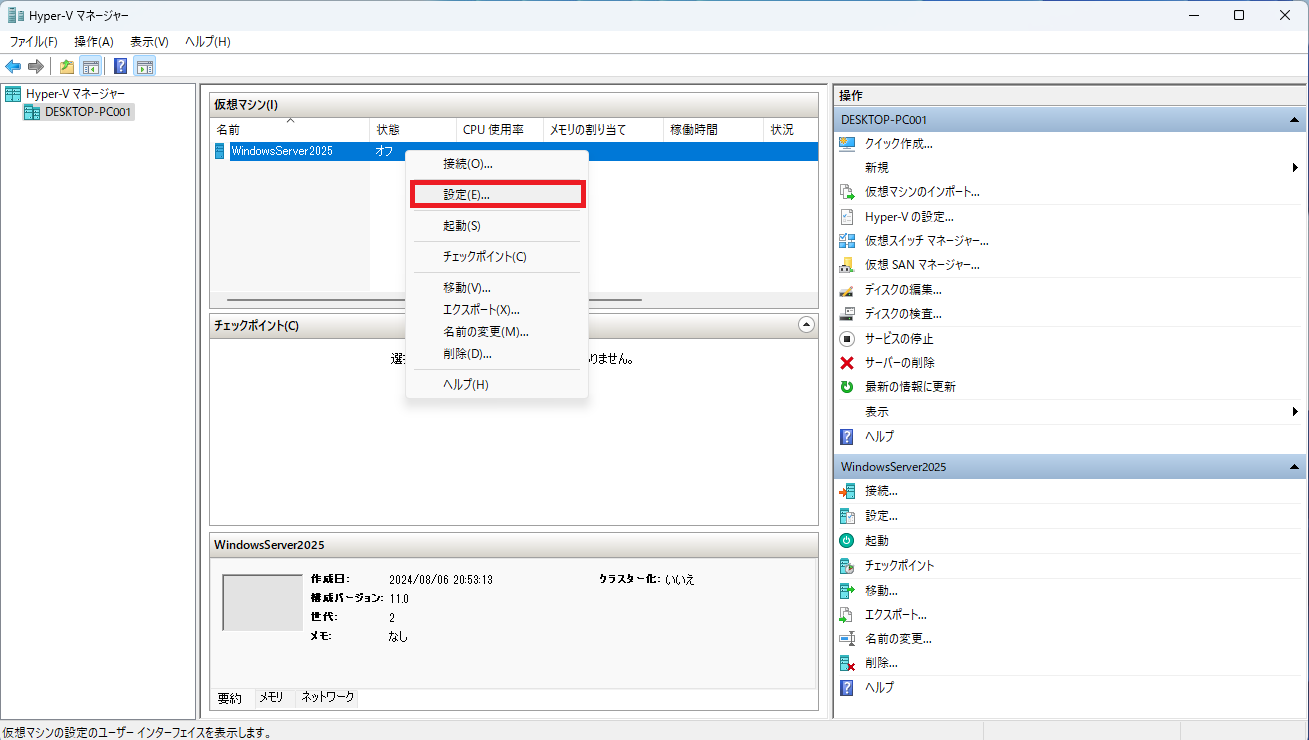Click the 名前の変更 icon in Actions pane
This screenshot has width=1309, height=740.
pos(847,638)
